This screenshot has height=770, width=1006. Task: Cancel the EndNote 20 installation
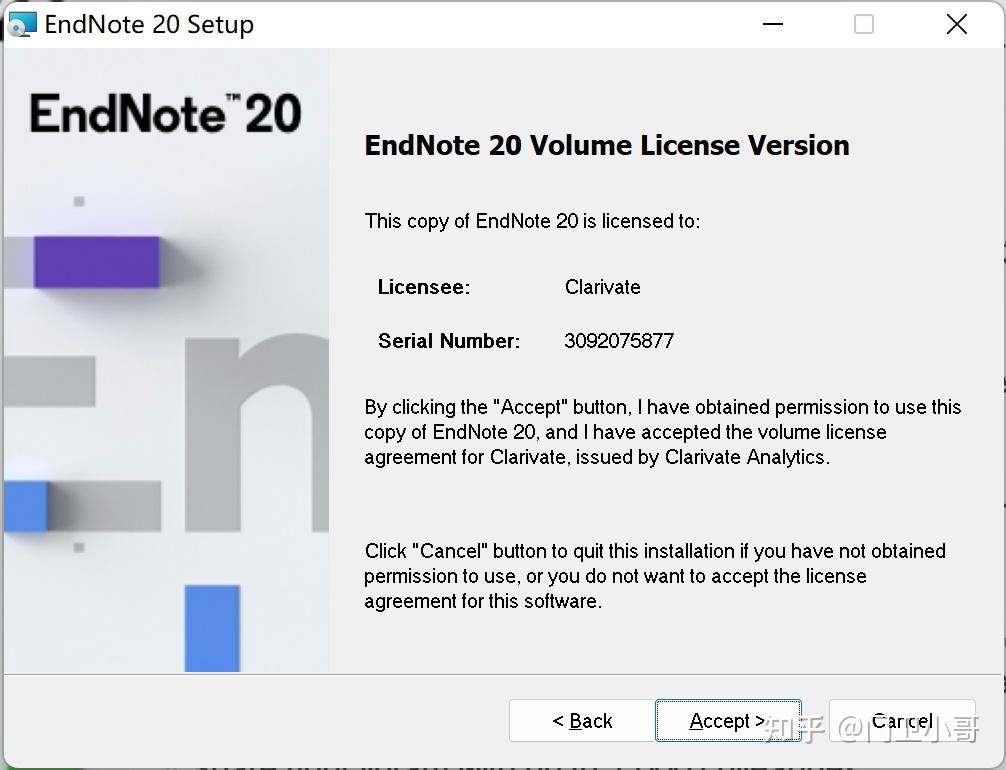point(900,720)
